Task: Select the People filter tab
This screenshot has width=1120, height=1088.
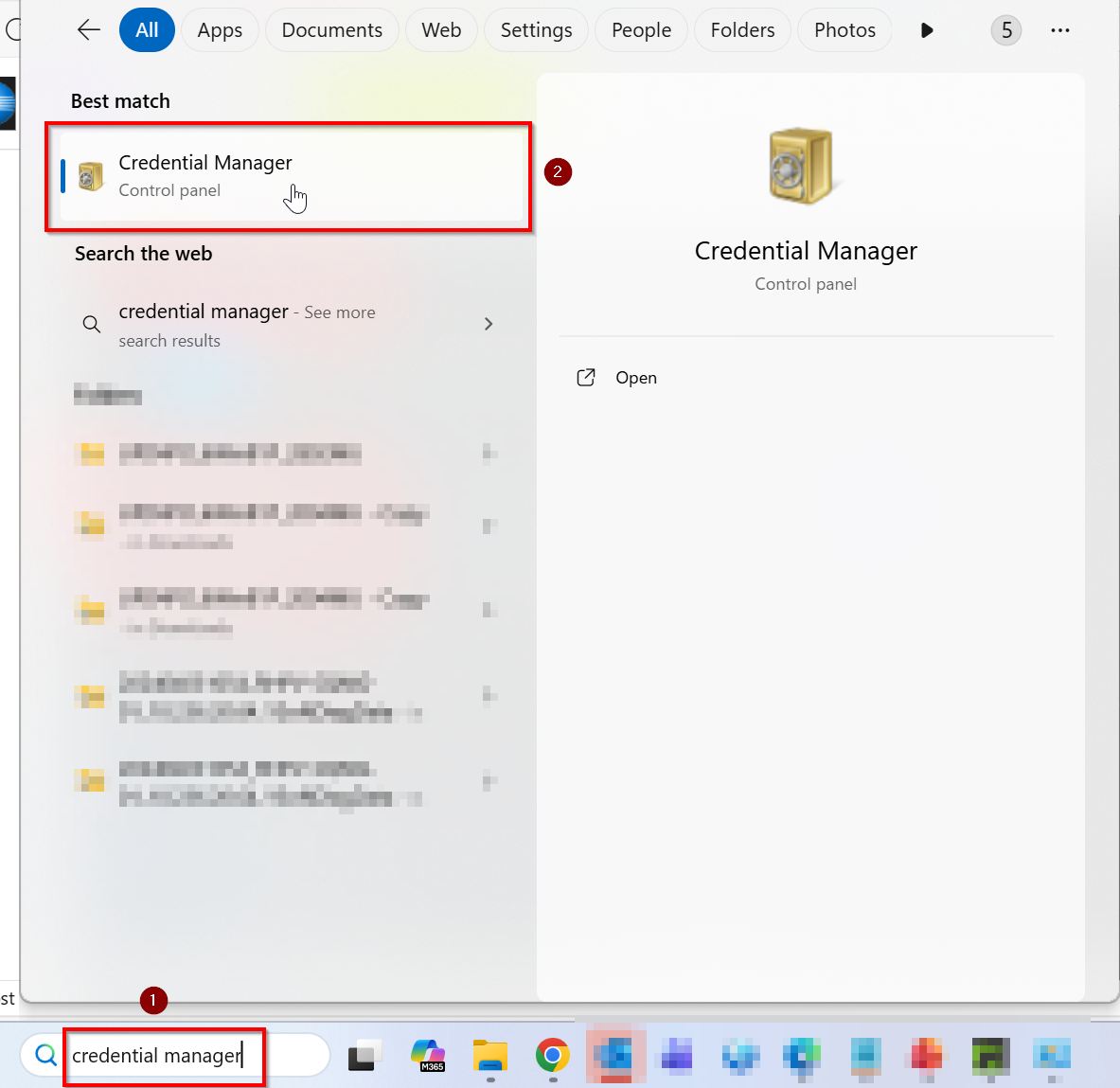Action: 641,30
